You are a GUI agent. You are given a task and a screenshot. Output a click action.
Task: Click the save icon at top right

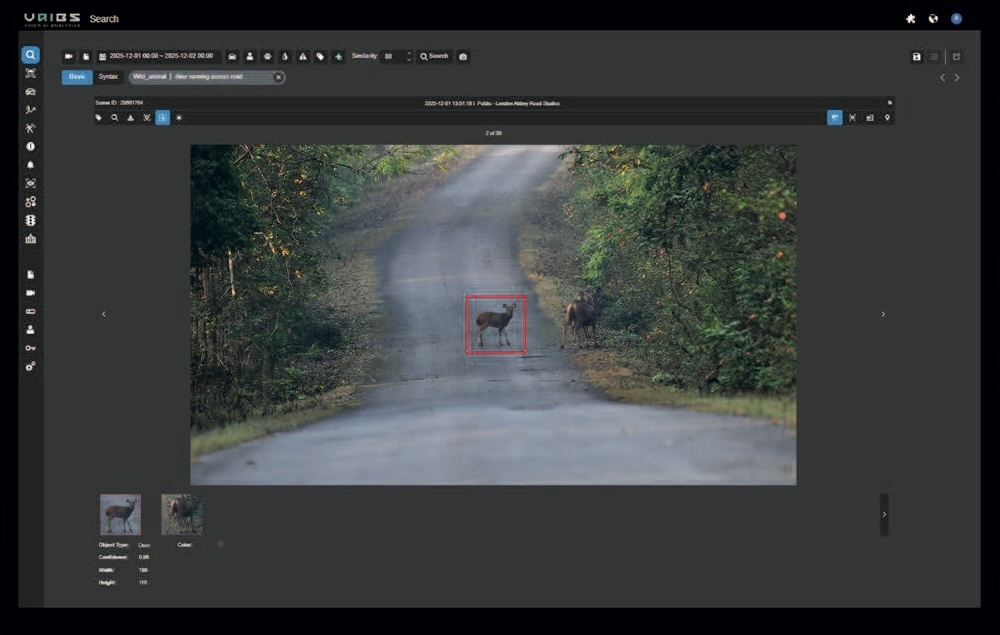pos(916,57)
